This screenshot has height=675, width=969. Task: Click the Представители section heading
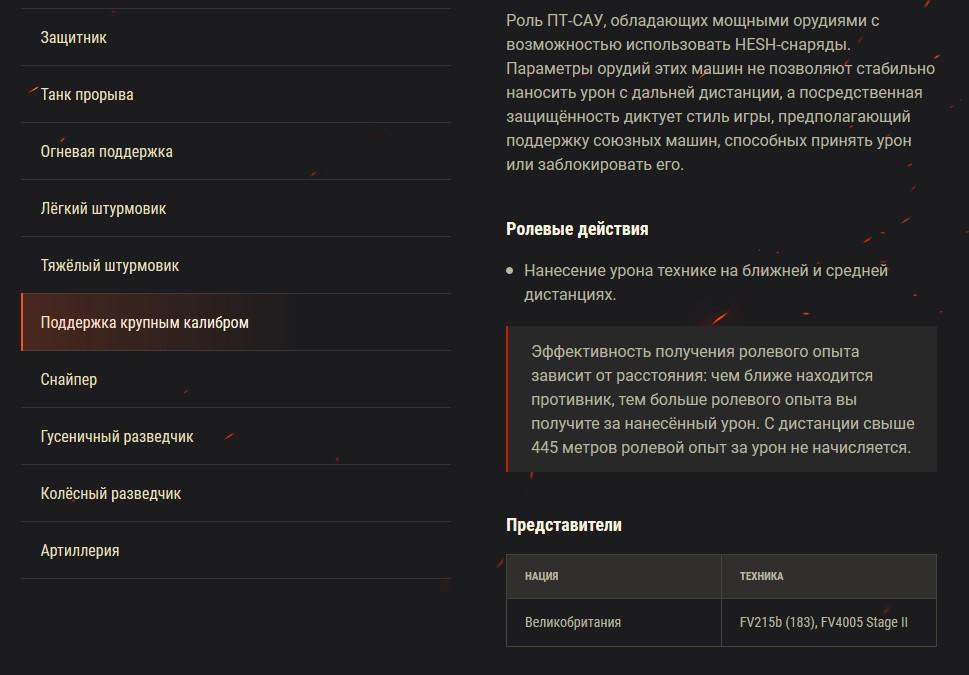pos(564,525)
